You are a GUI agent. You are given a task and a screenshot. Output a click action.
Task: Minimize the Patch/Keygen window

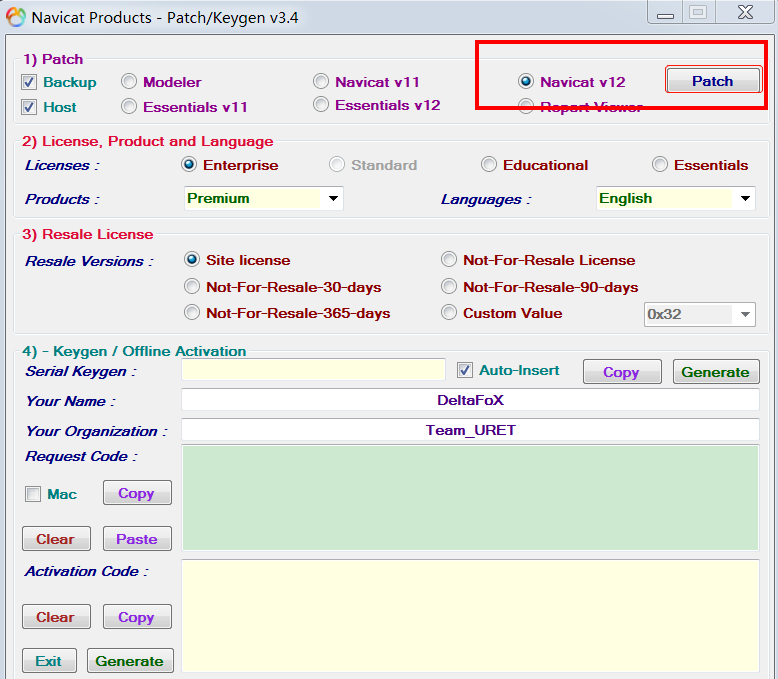(x=665, y=12)
